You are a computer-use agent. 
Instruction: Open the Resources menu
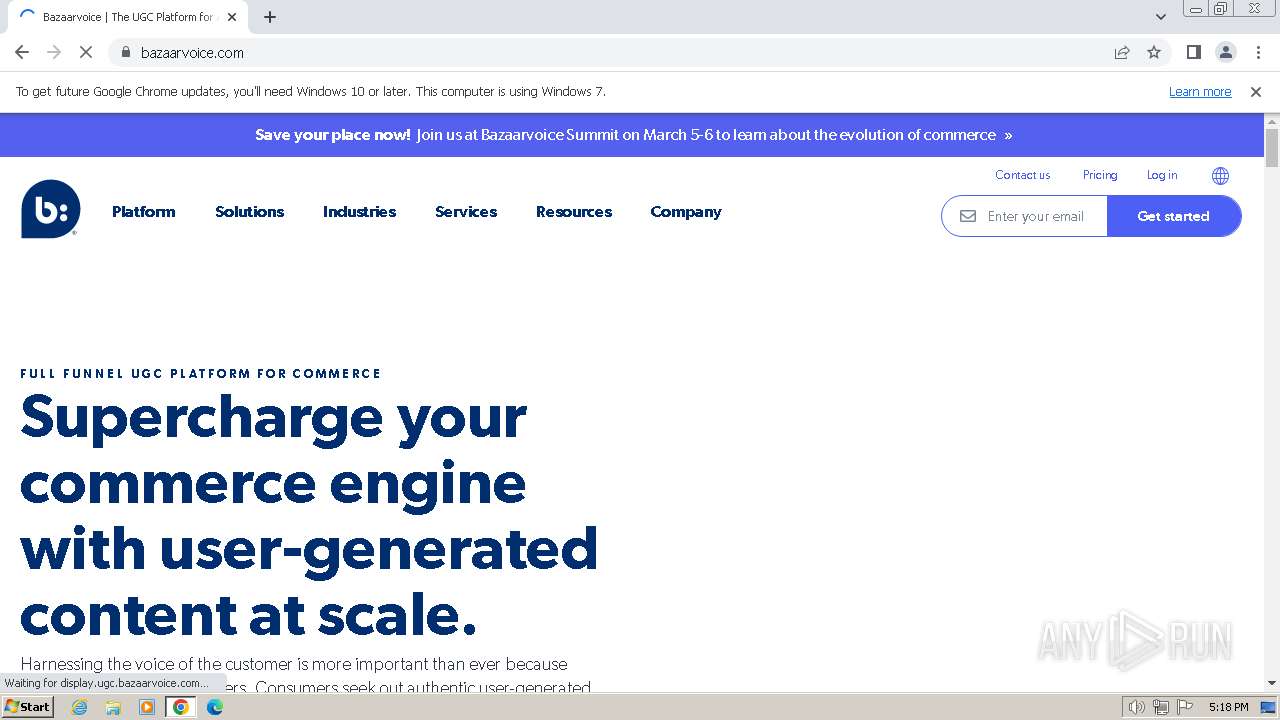click(x=574, y=212)
